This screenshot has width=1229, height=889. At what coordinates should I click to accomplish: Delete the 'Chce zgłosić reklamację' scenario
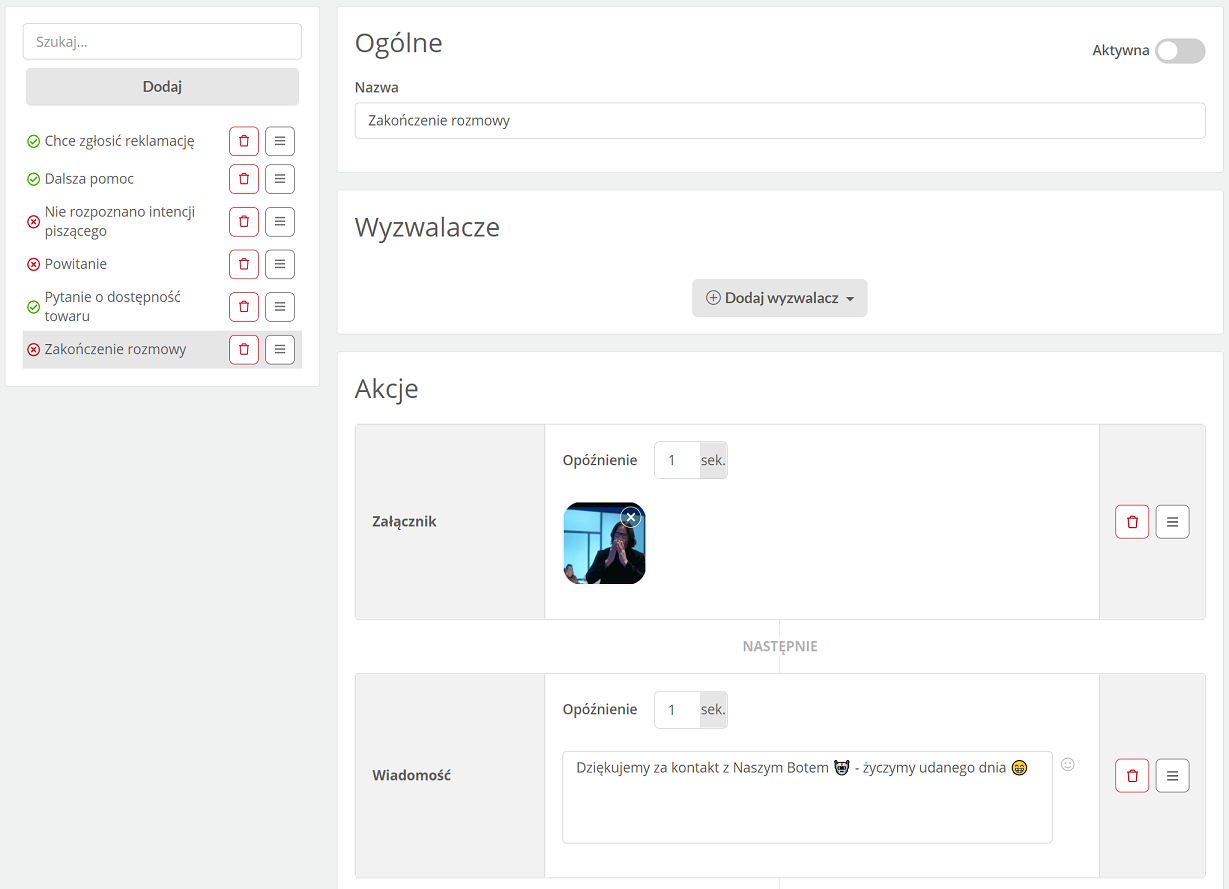244,141
